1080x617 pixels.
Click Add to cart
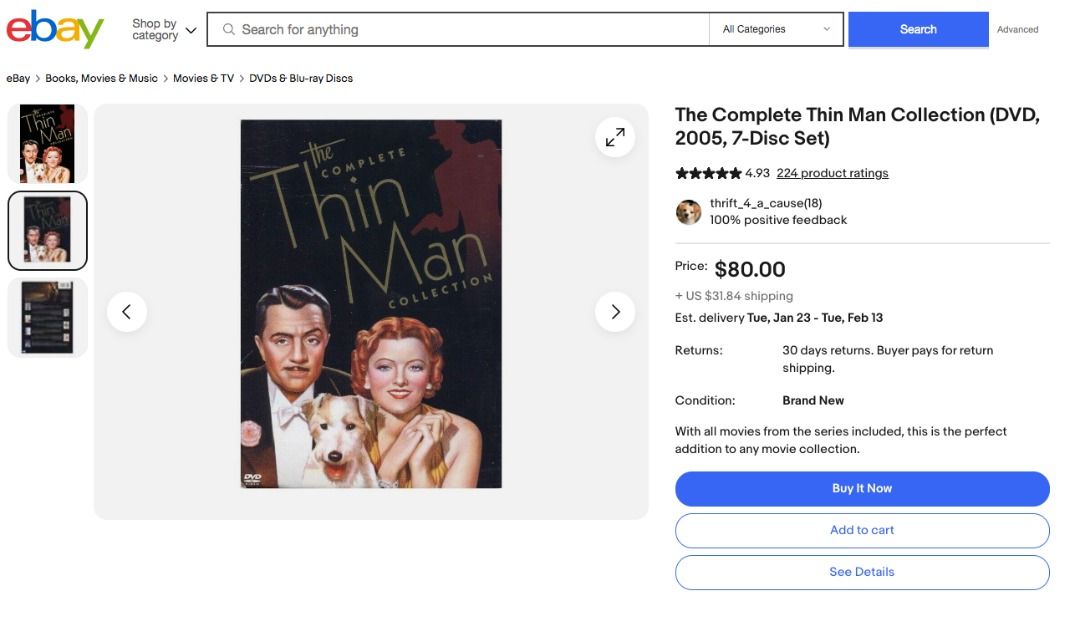(862, 530)
